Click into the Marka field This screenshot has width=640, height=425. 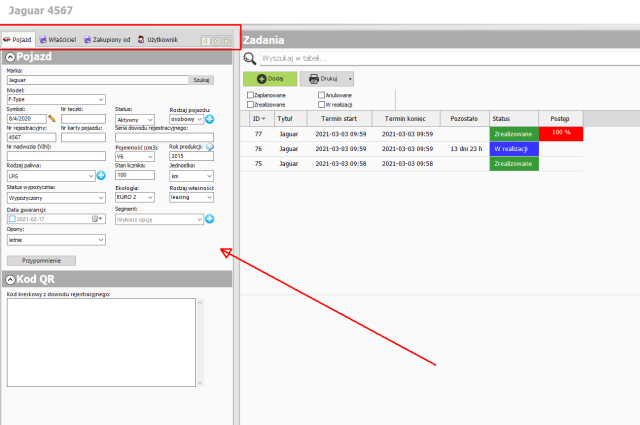click(x=98, y=80)
